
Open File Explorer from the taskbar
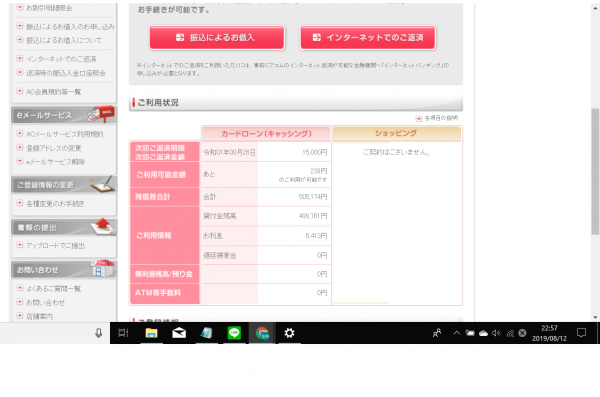click(152, 333)
